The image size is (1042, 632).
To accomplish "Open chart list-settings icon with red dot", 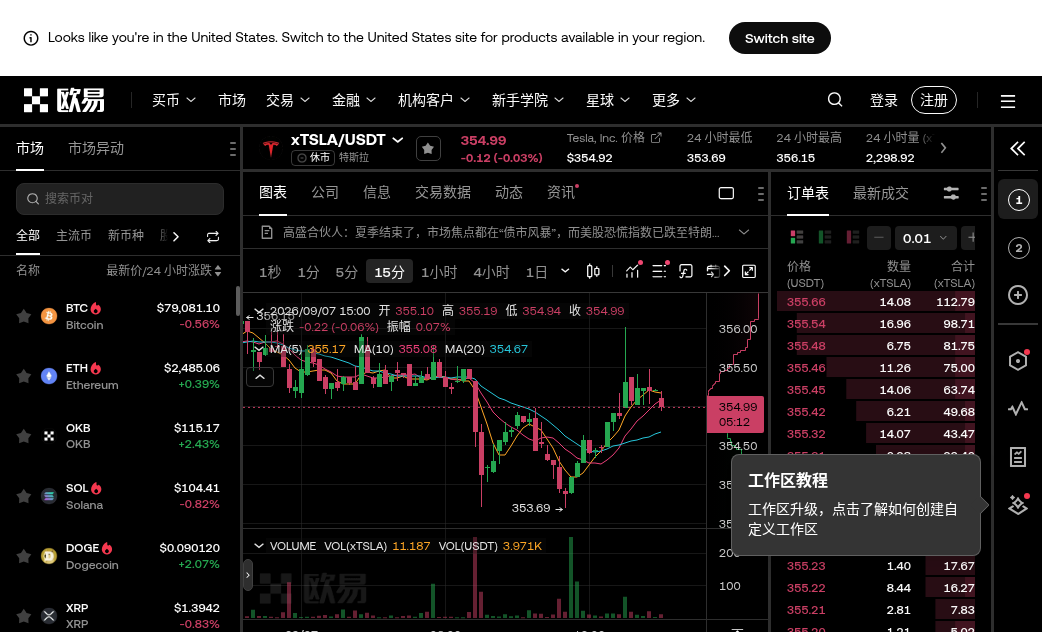I will pyautogui.click(x=659, y=271).
